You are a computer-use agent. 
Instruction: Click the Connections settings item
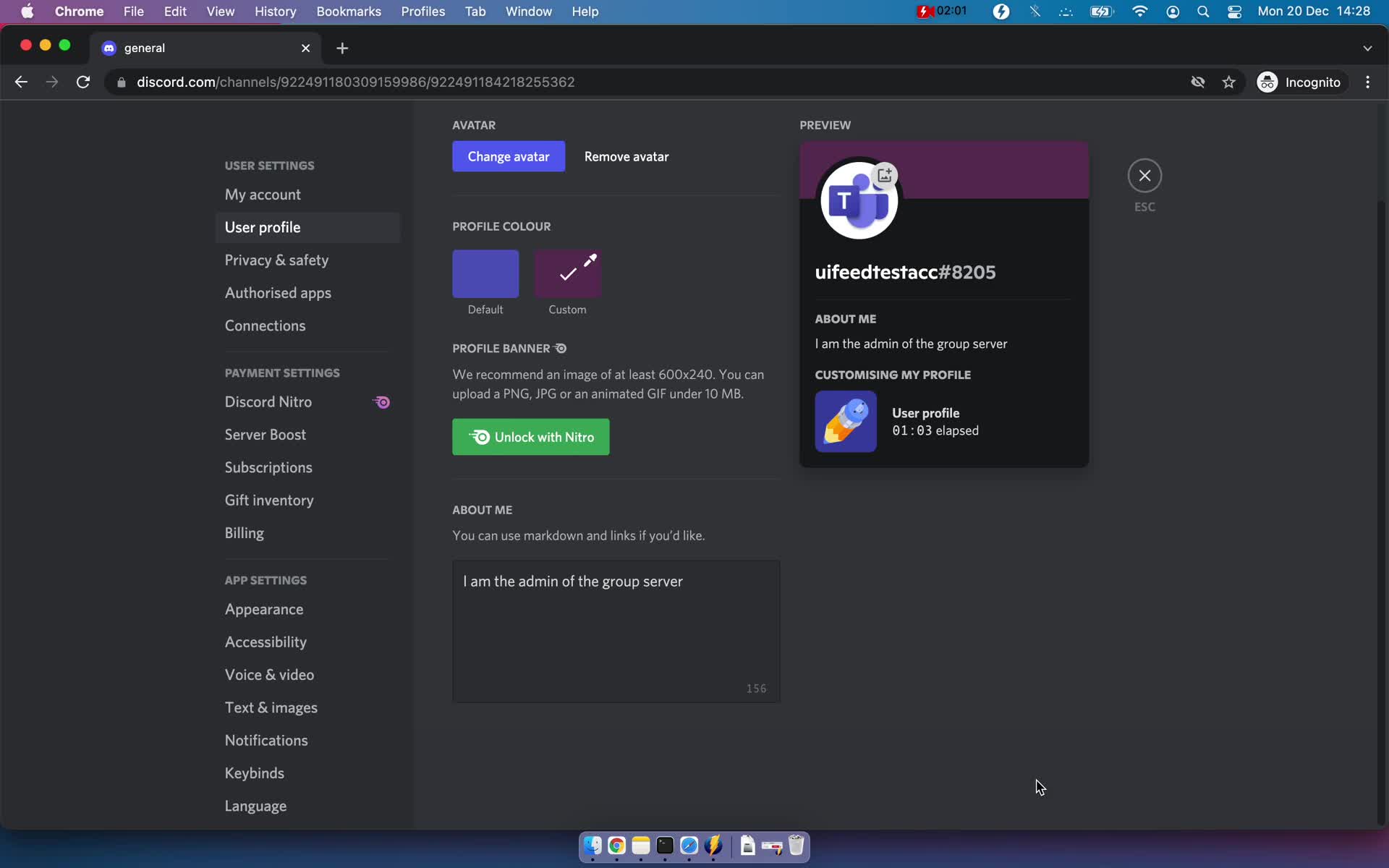pyautogui.click(x=265, y=325)
